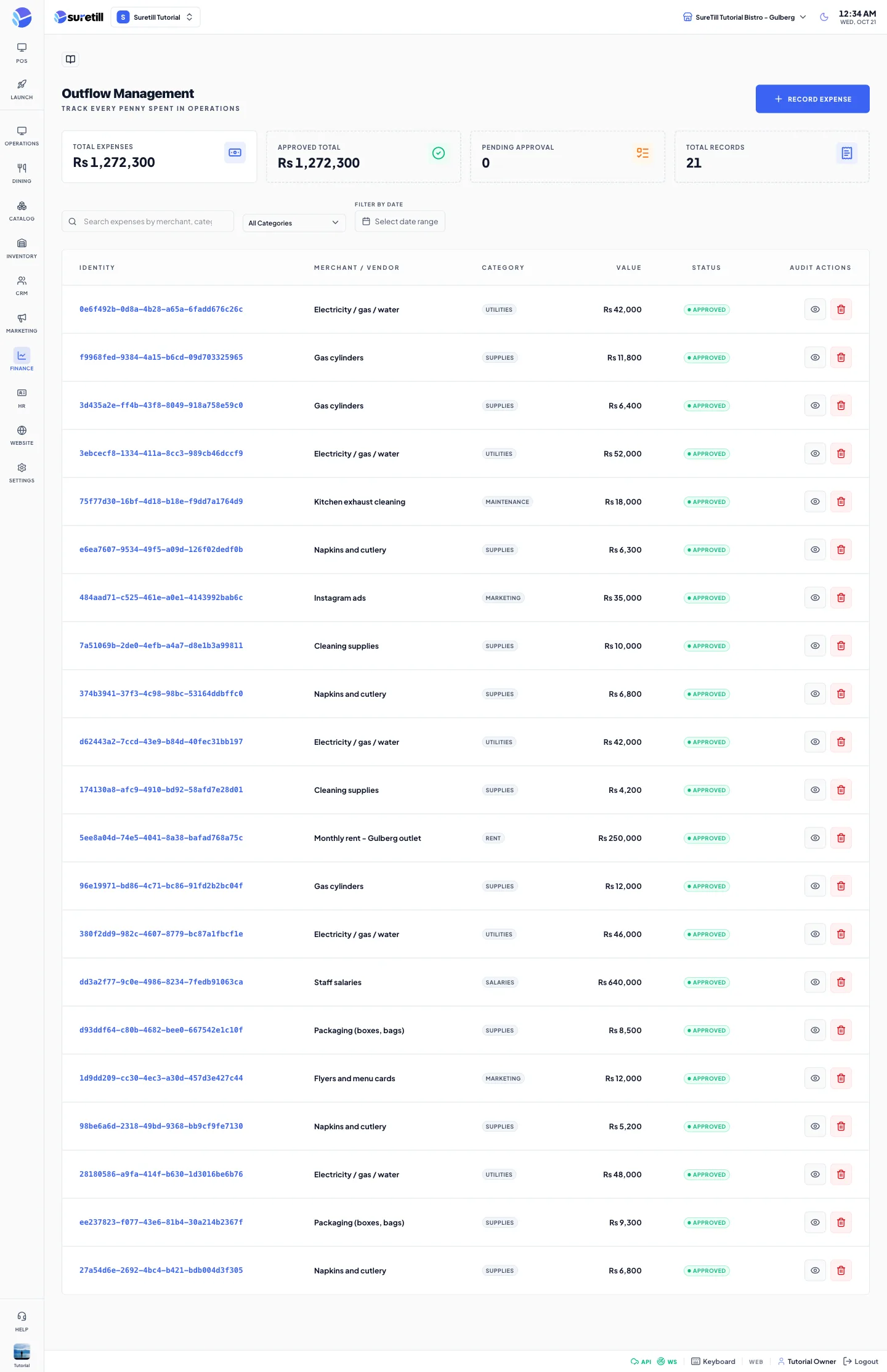Viewport: 887px width, 1372px height.
Task: Open the Select date range picker
Action: click(400, 222)
